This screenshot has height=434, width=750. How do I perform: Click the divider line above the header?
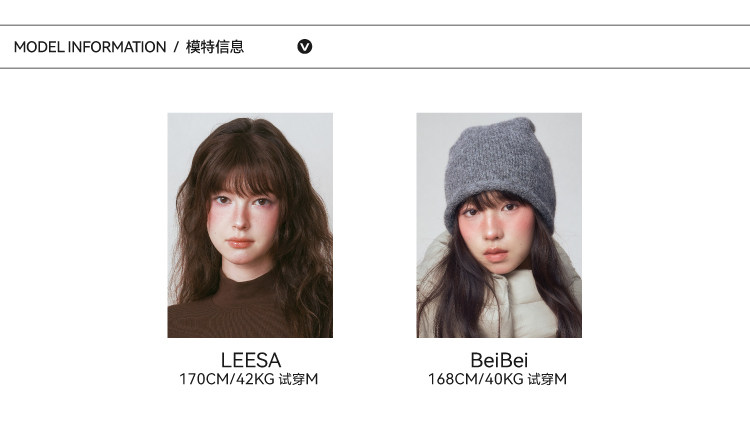(375, 25)
